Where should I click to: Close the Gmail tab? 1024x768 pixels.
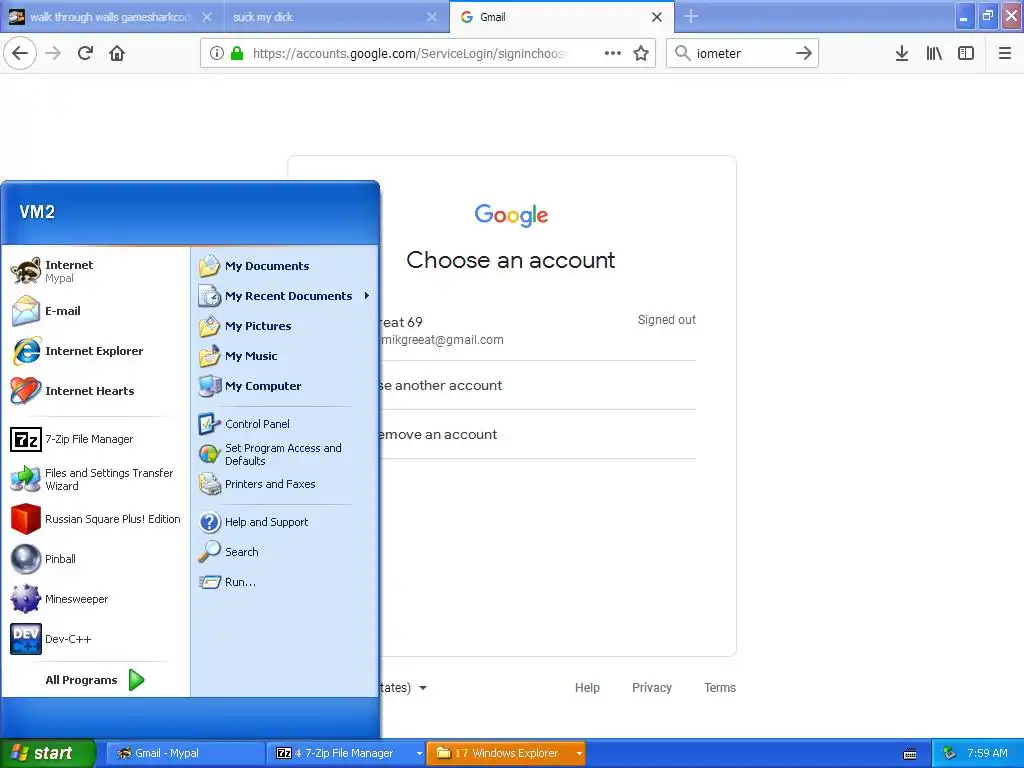[x=657, y=17]
